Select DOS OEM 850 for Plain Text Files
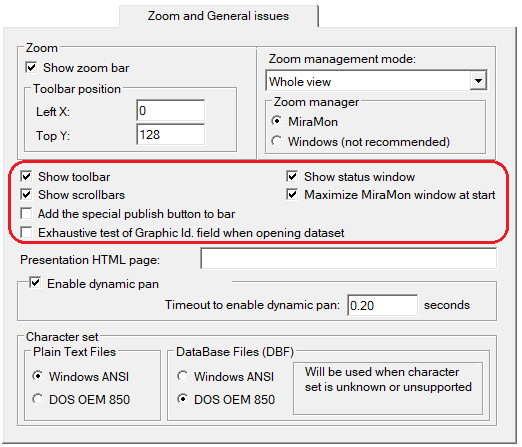This screenshot has width=522, height=447. [38, 399]
